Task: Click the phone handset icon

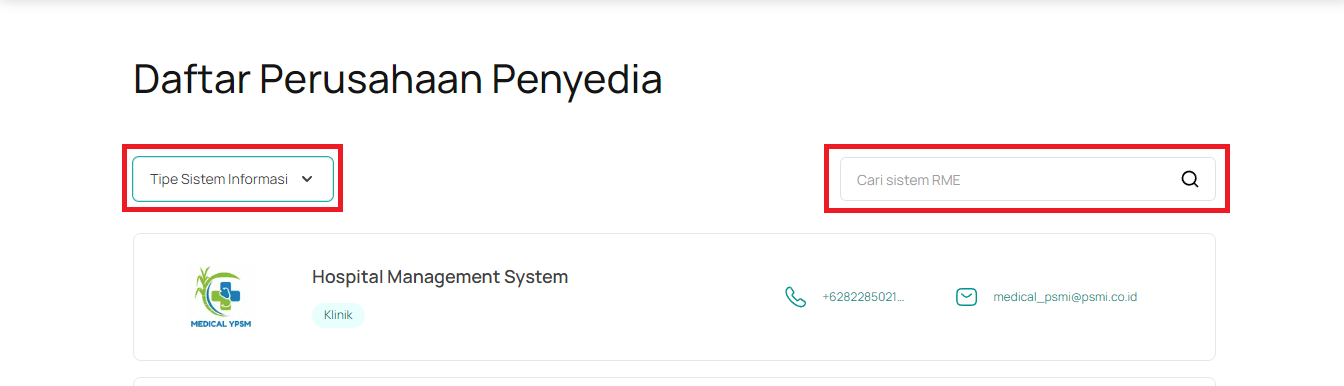Action: coord(795,297)
